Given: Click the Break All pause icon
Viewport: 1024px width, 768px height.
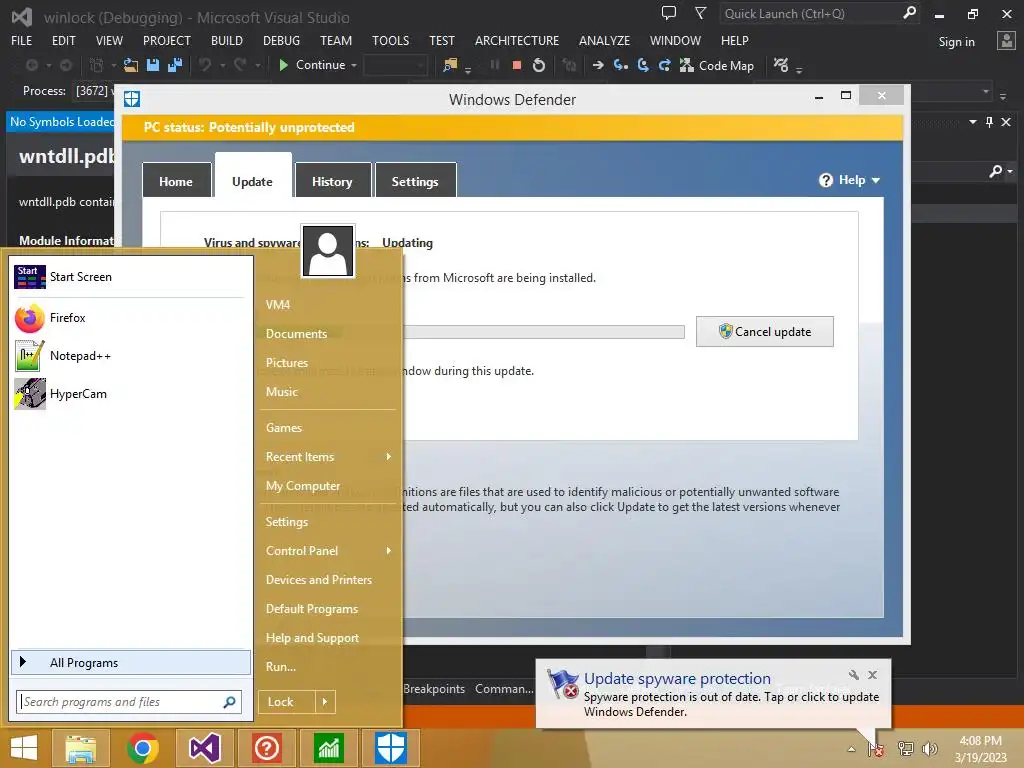Looking at the screenshot, I should [494, 65].
